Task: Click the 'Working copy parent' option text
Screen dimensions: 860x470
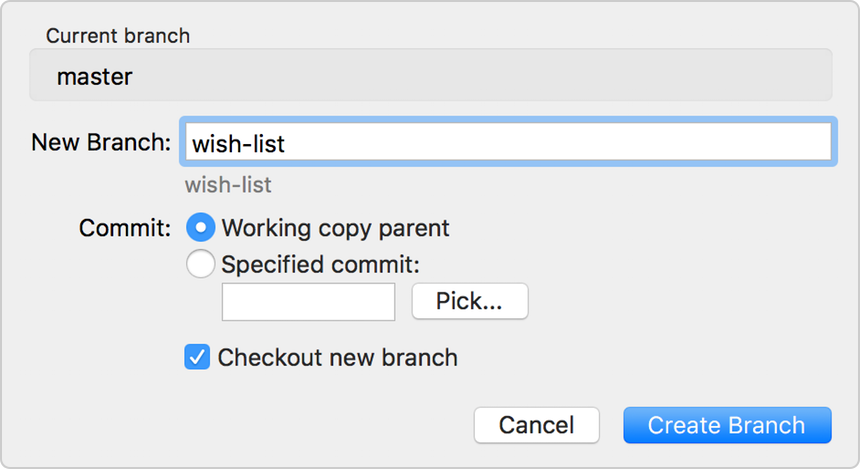Action: [x=335, y=228]
